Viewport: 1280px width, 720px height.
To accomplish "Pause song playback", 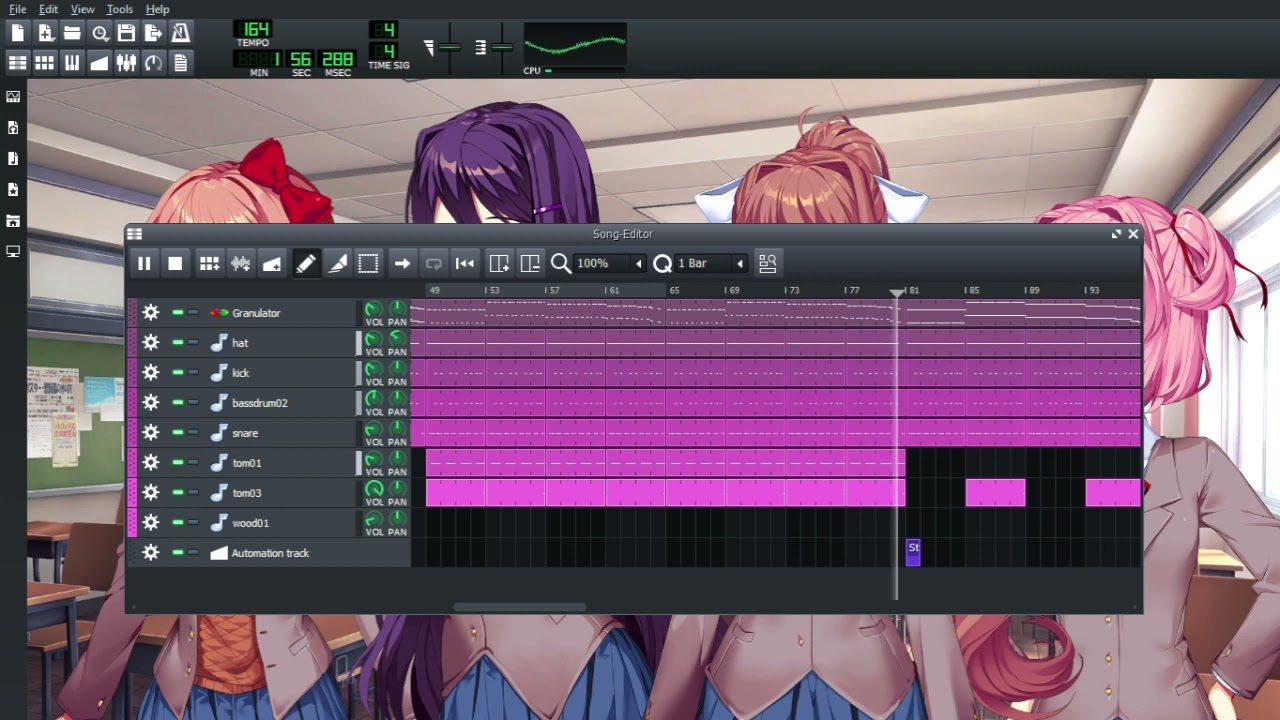I will (x=143, y=264).
